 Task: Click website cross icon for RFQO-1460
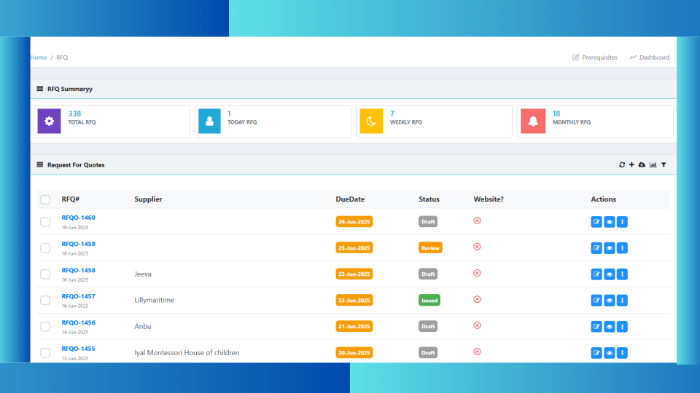477,221
